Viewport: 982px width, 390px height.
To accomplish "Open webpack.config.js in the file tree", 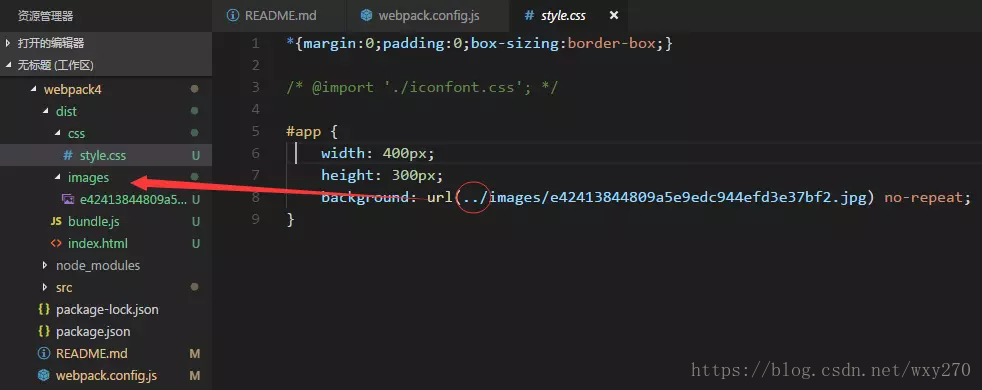I will [x=106, y=376].
